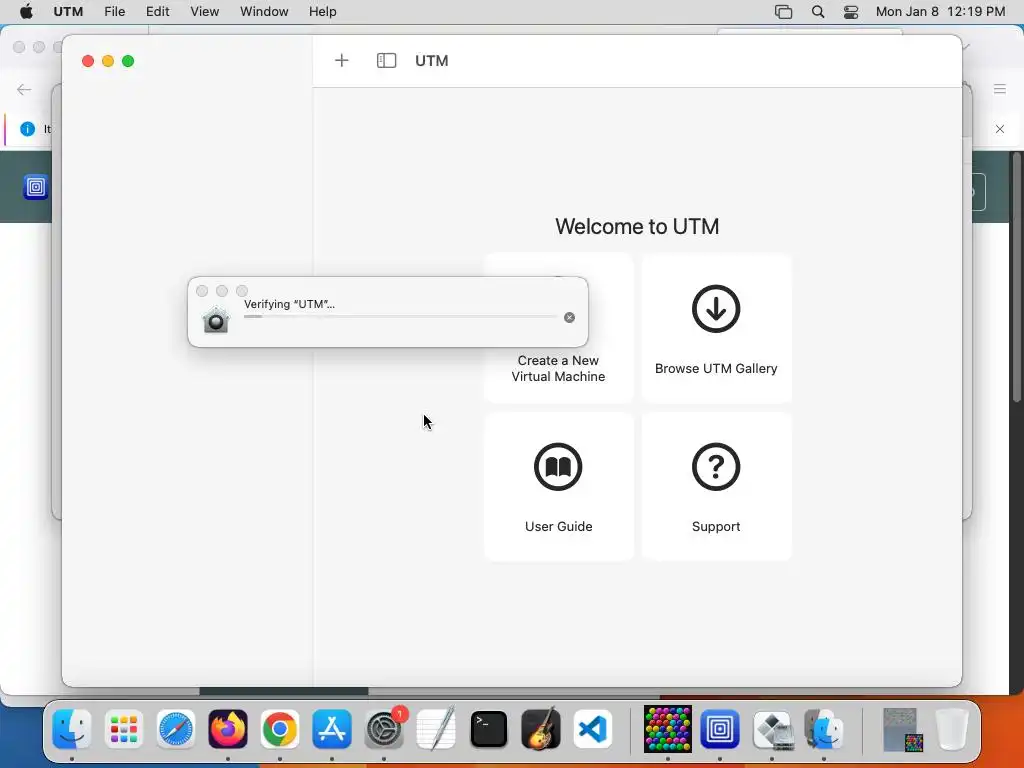Click the background browser vertical scrollbar
The height and width of the screenshot is (768, 1024).
click(1016, 277)
